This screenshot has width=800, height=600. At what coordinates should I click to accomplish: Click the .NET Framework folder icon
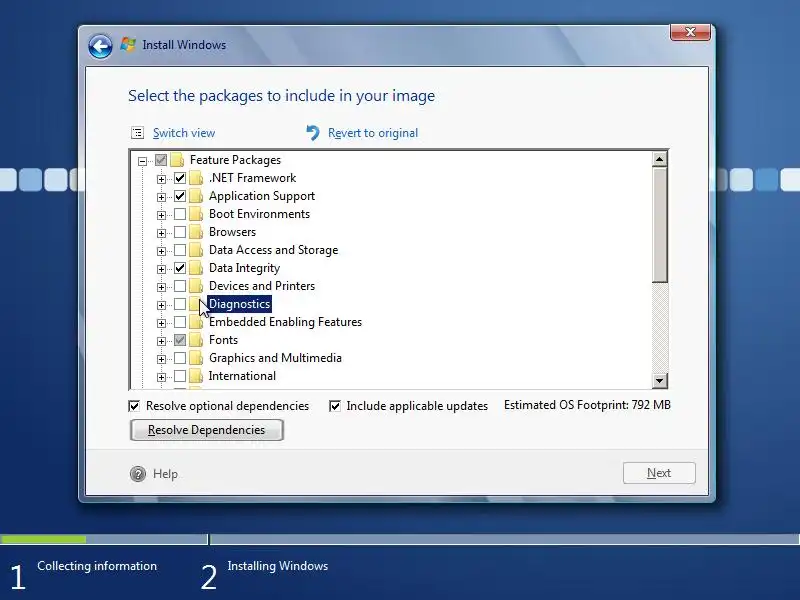click(x=196, y=178)
